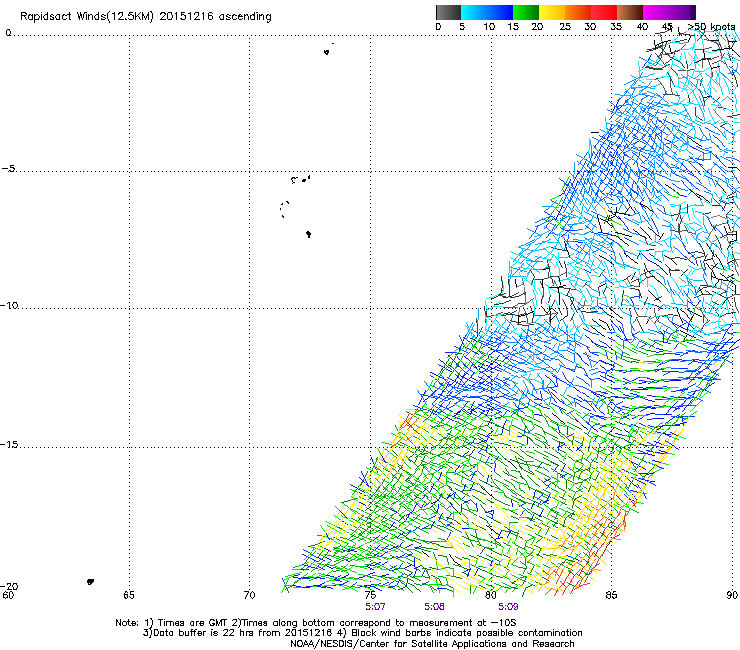Click the '>50 knots' legend label
Viewport: 740px width, 650px height.
711,27
